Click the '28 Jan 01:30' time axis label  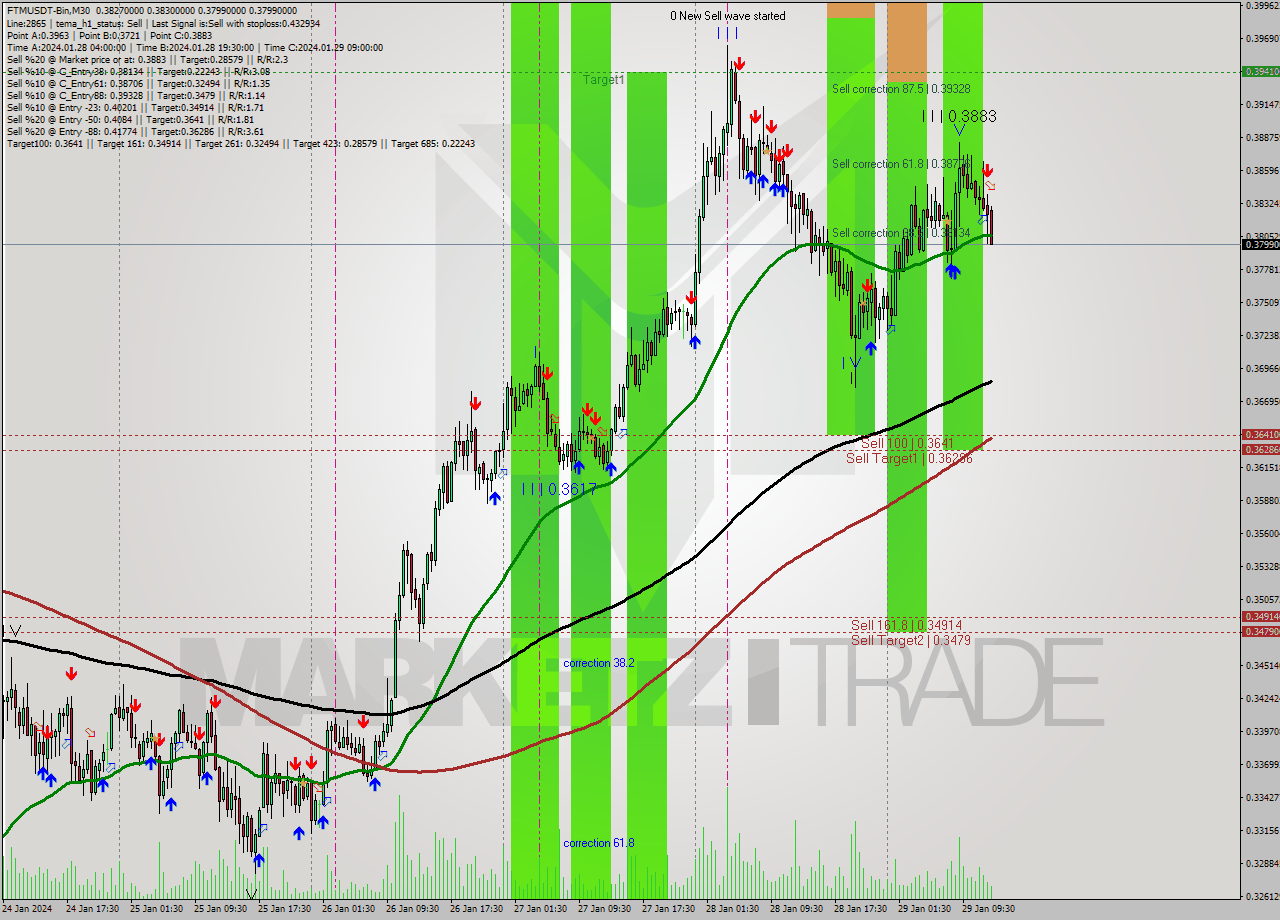point(732,909)
